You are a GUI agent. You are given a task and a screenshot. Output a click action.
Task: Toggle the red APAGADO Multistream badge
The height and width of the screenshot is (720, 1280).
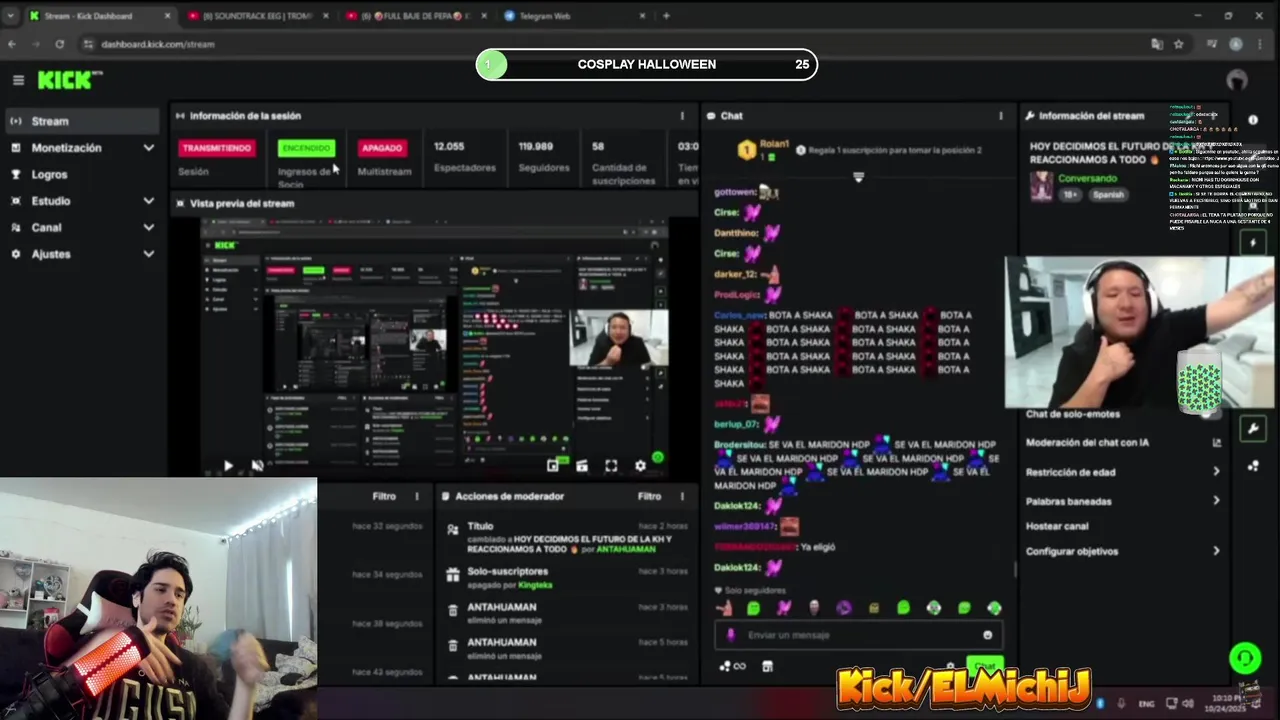pyautogui.click(x=382, y=148)
